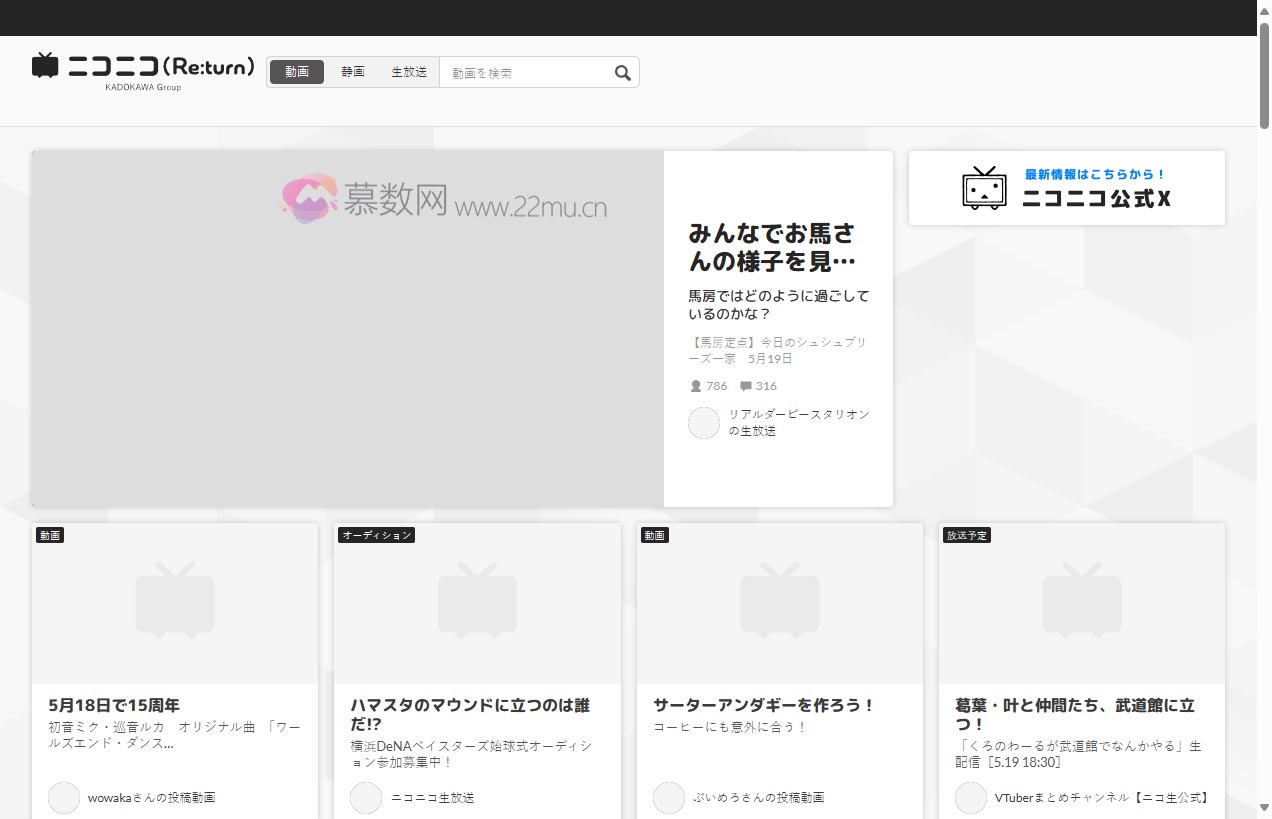
Task: Switch to the 動画 tab
Action: pyautogui.click(x=296, y=71)
